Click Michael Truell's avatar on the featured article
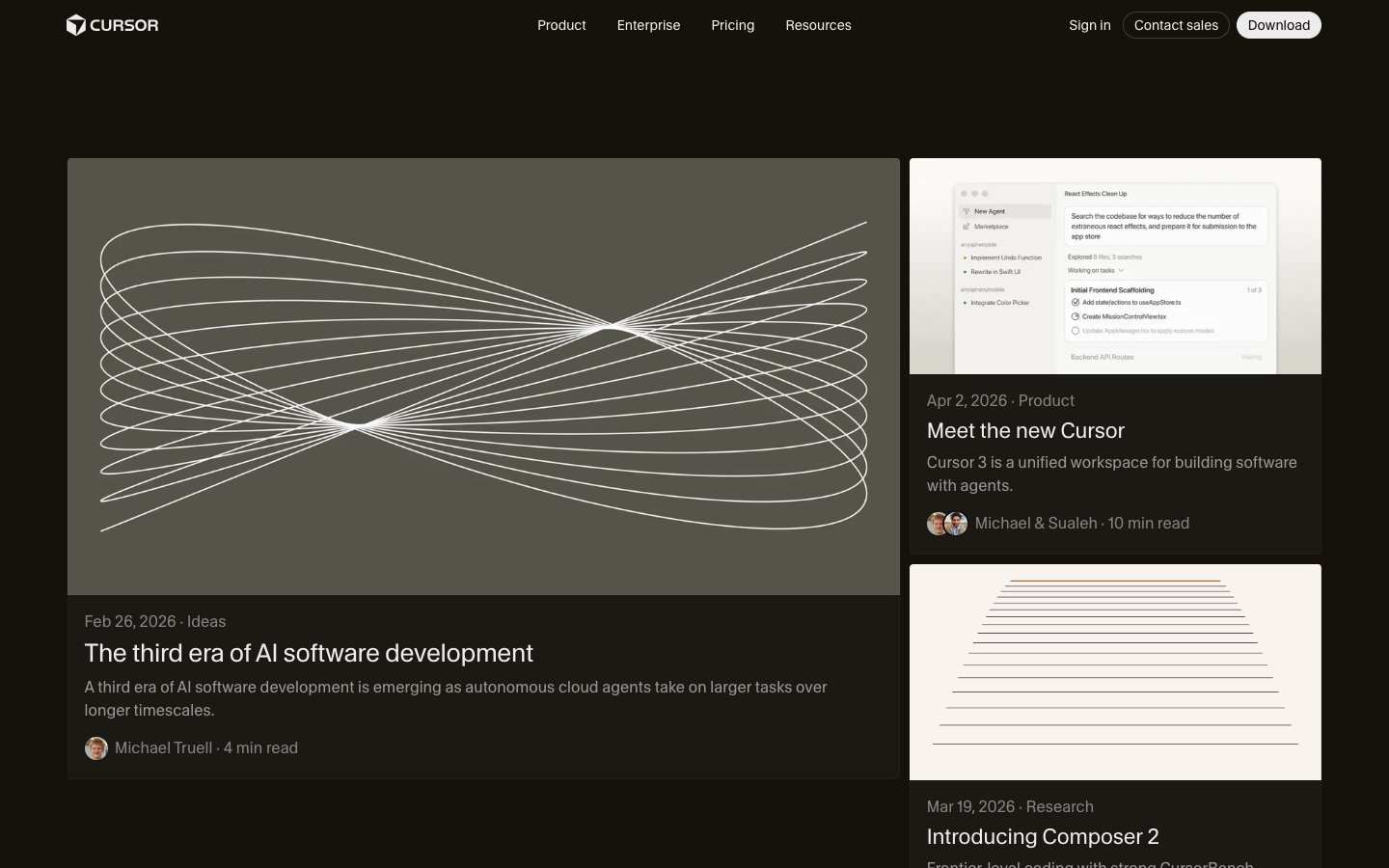This screenshot has width=1389, height=868. coord(96,747)
